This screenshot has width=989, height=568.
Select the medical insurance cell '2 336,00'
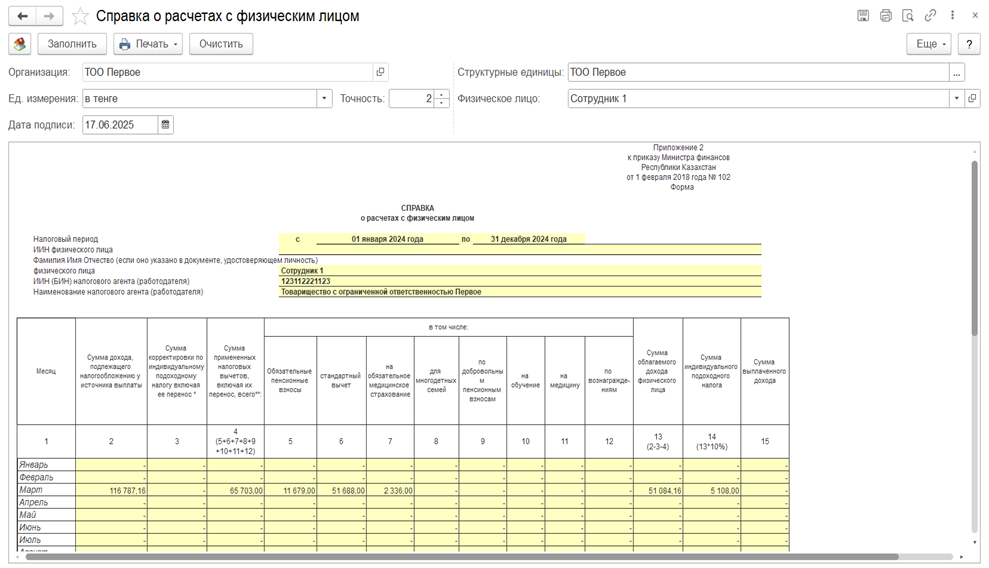point(390,490)
